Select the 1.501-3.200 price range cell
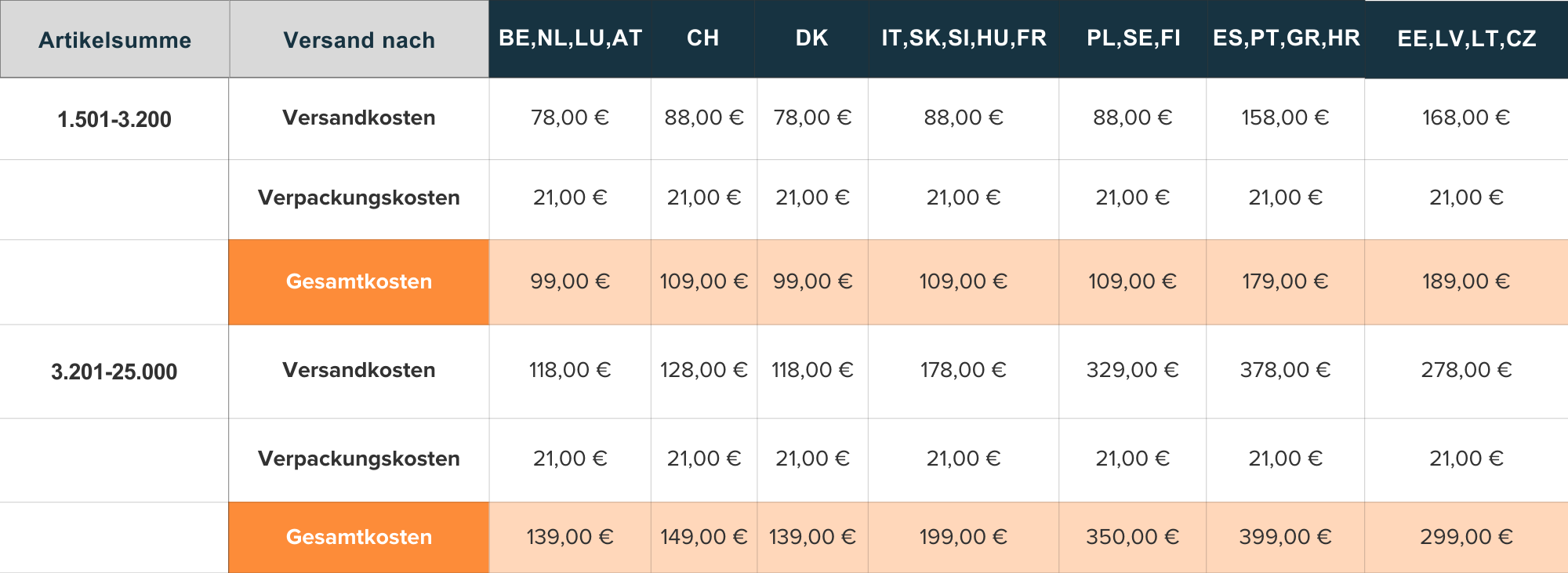This screenshot has height=573, width=1568. pyautogui.click(x=114, y=120)
